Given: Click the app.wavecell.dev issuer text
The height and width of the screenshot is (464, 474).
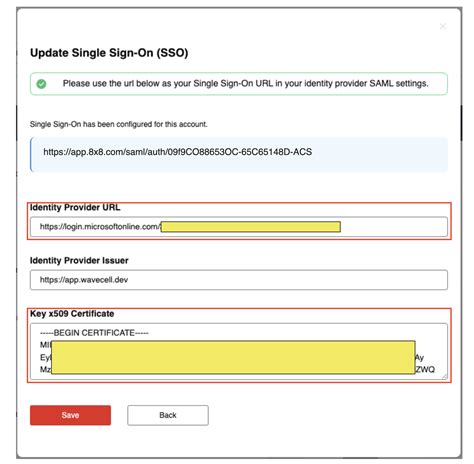Looking at the screenshot, I should (84, 280).
